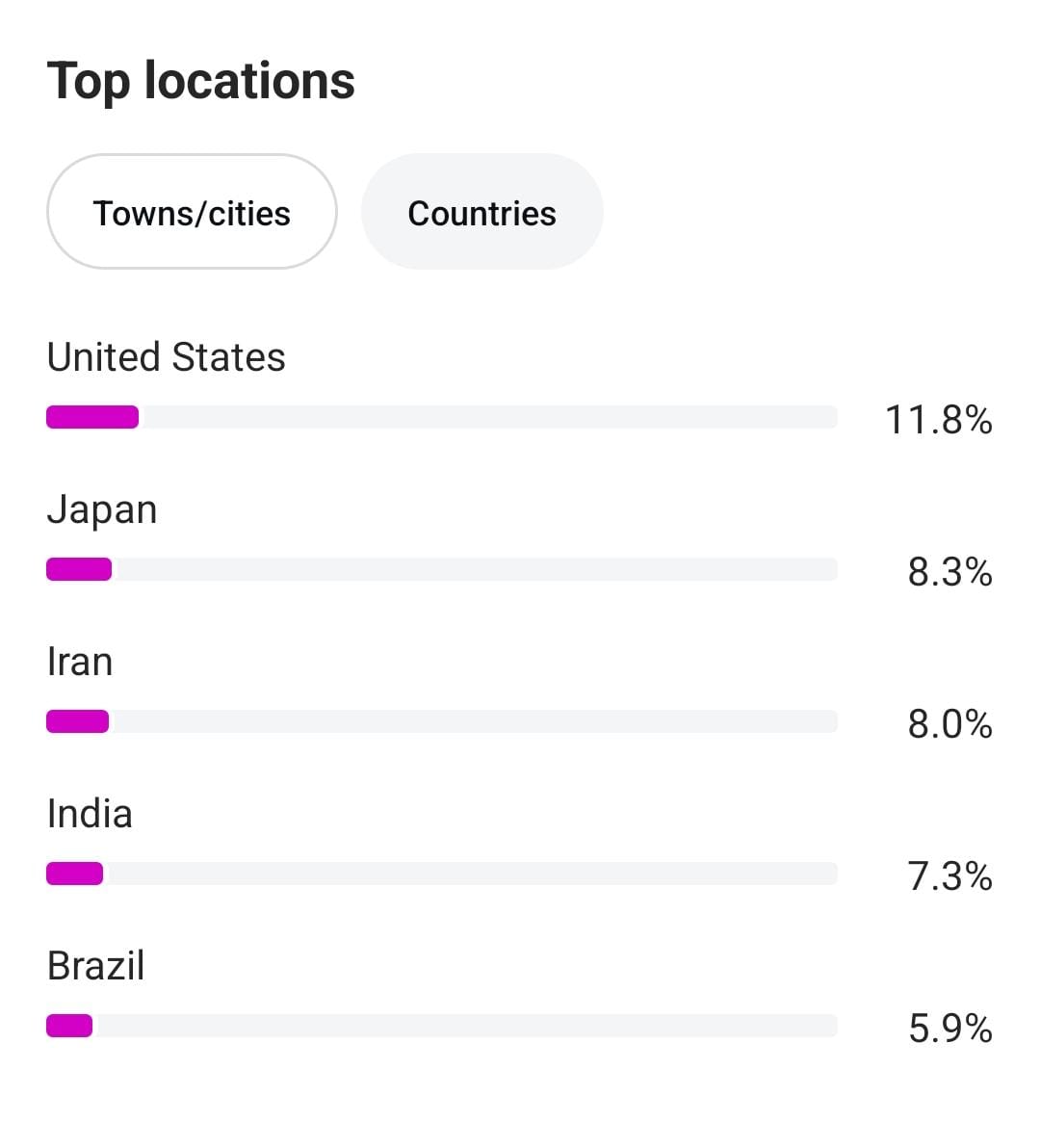1040x1148 pixels.
Task: Select the Japan country label
Action: (101, 509)
